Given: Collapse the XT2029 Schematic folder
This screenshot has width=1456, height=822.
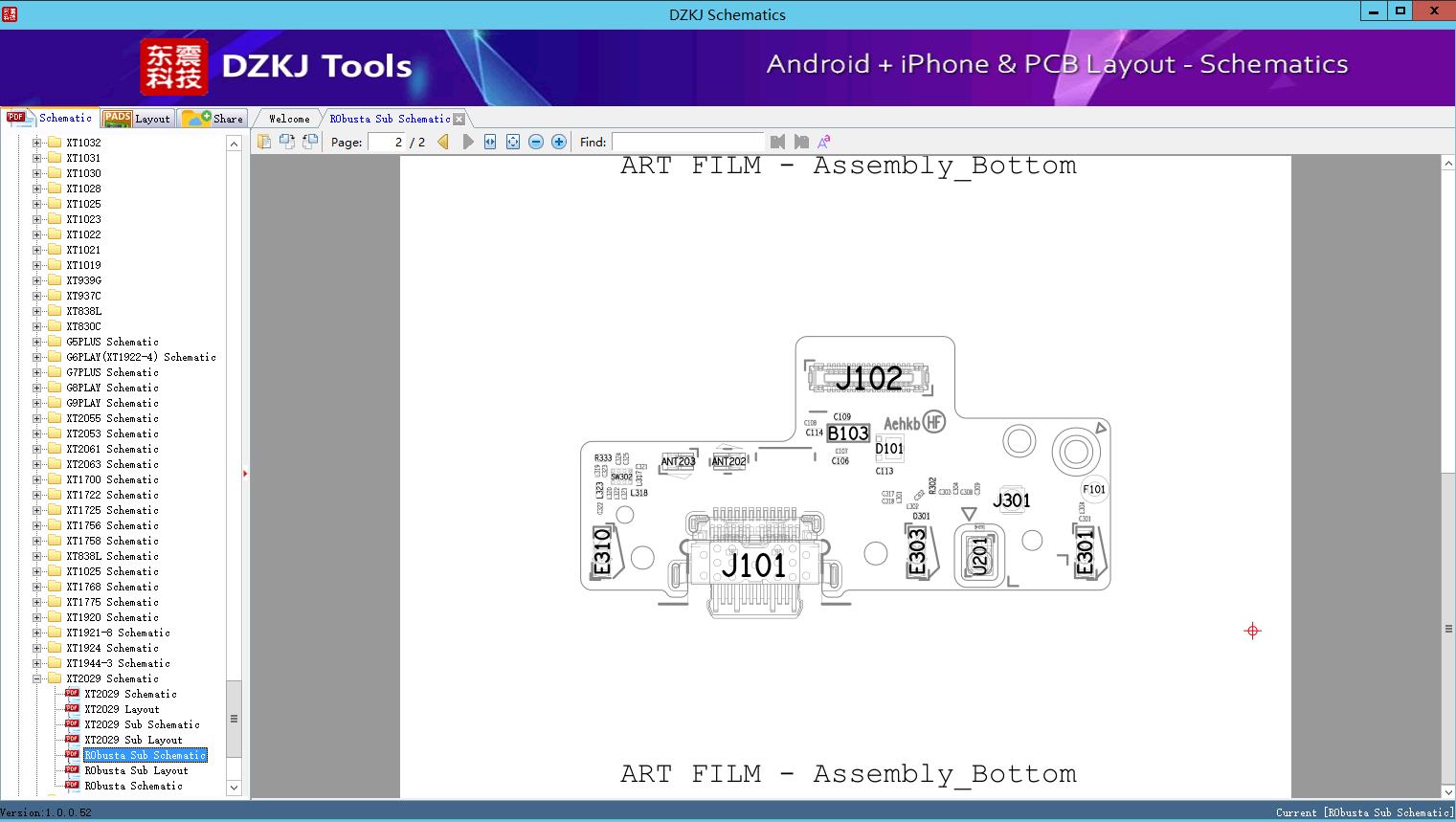Looking at the screenshot, I should (x=37, y=678).
